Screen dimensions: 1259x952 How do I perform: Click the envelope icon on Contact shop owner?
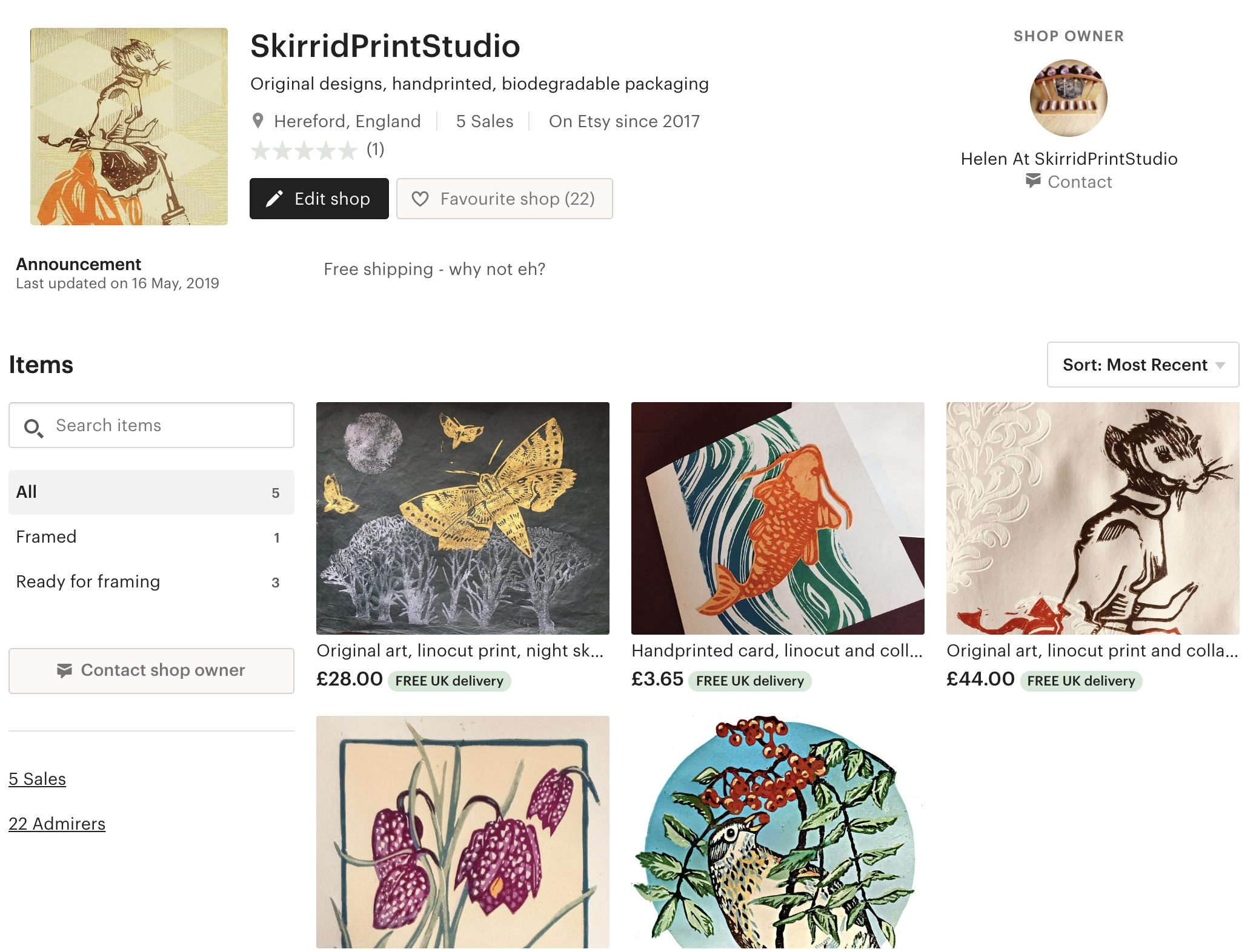[x=64, y=670]
